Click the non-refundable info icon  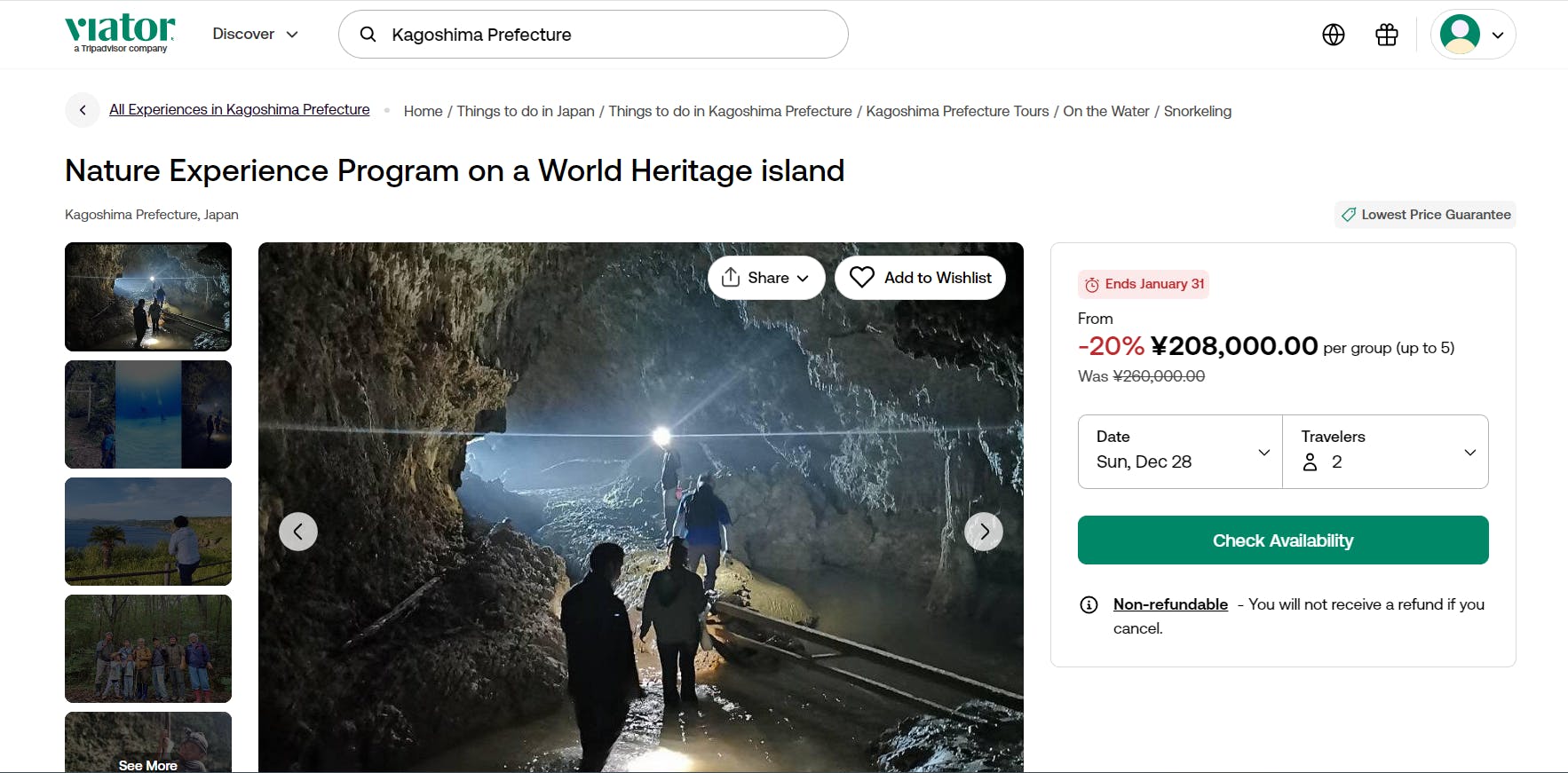pyautogui.click(x=1089, y=605)
